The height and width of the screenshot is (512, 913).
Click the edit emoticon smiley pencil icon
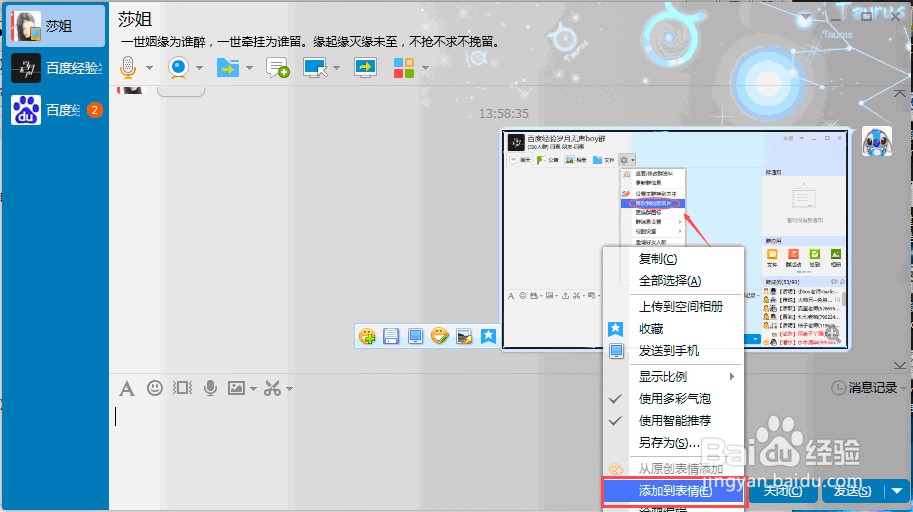click(440, 336)
